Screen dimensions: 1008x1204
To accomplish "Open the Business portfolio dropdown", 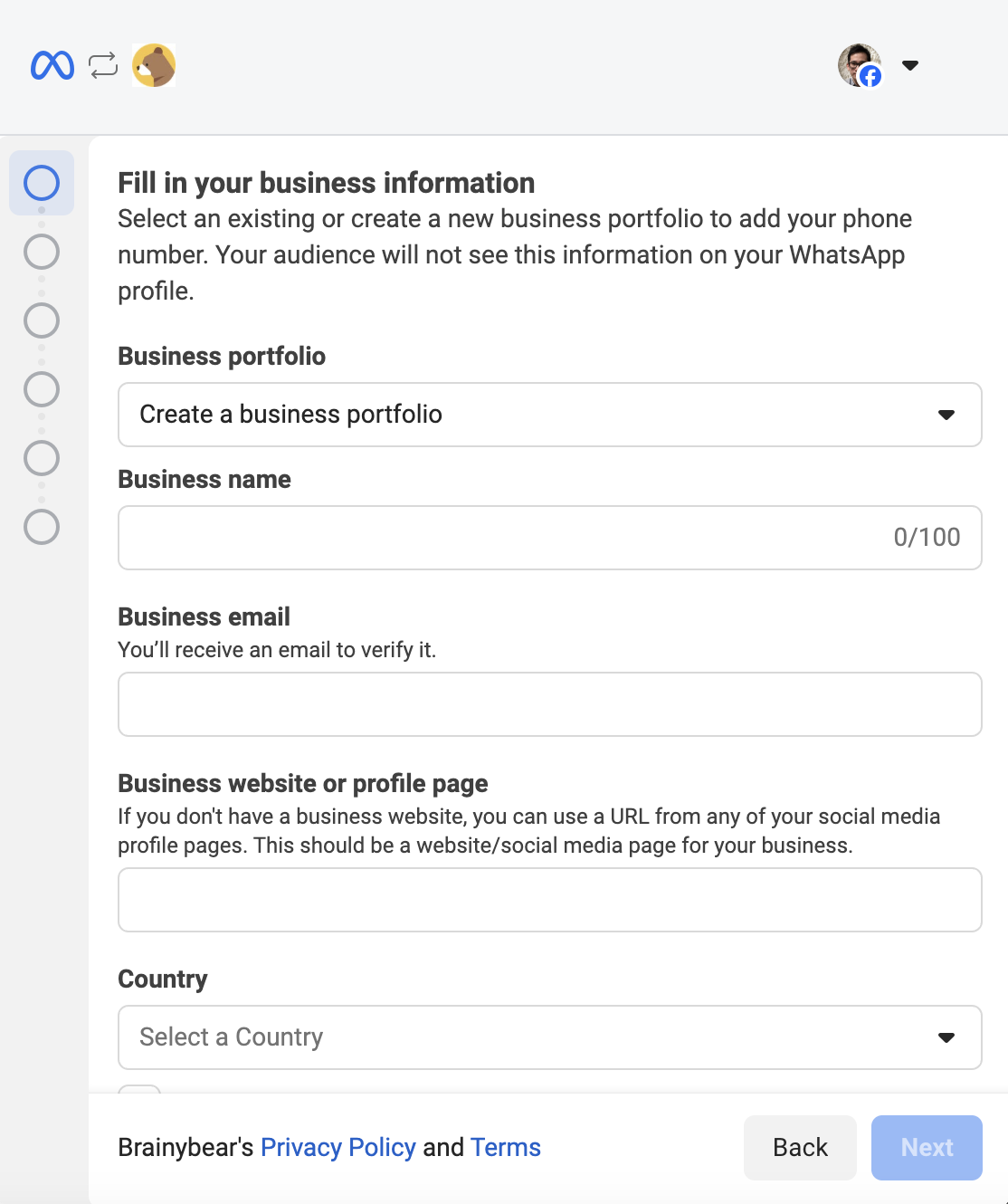I will click(x=550, y=415).
